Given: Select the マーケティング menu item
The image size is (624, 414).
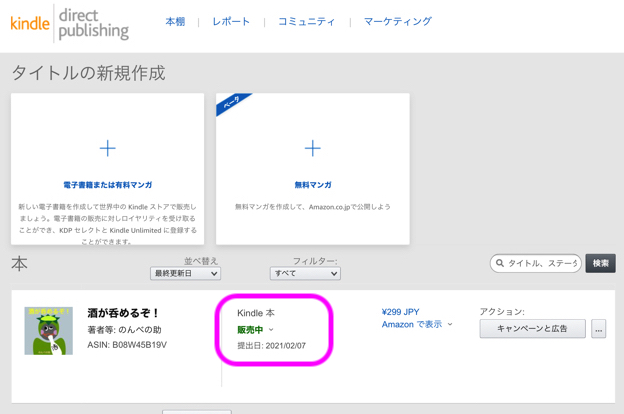Looking at the screenshot, I should 397,21.
